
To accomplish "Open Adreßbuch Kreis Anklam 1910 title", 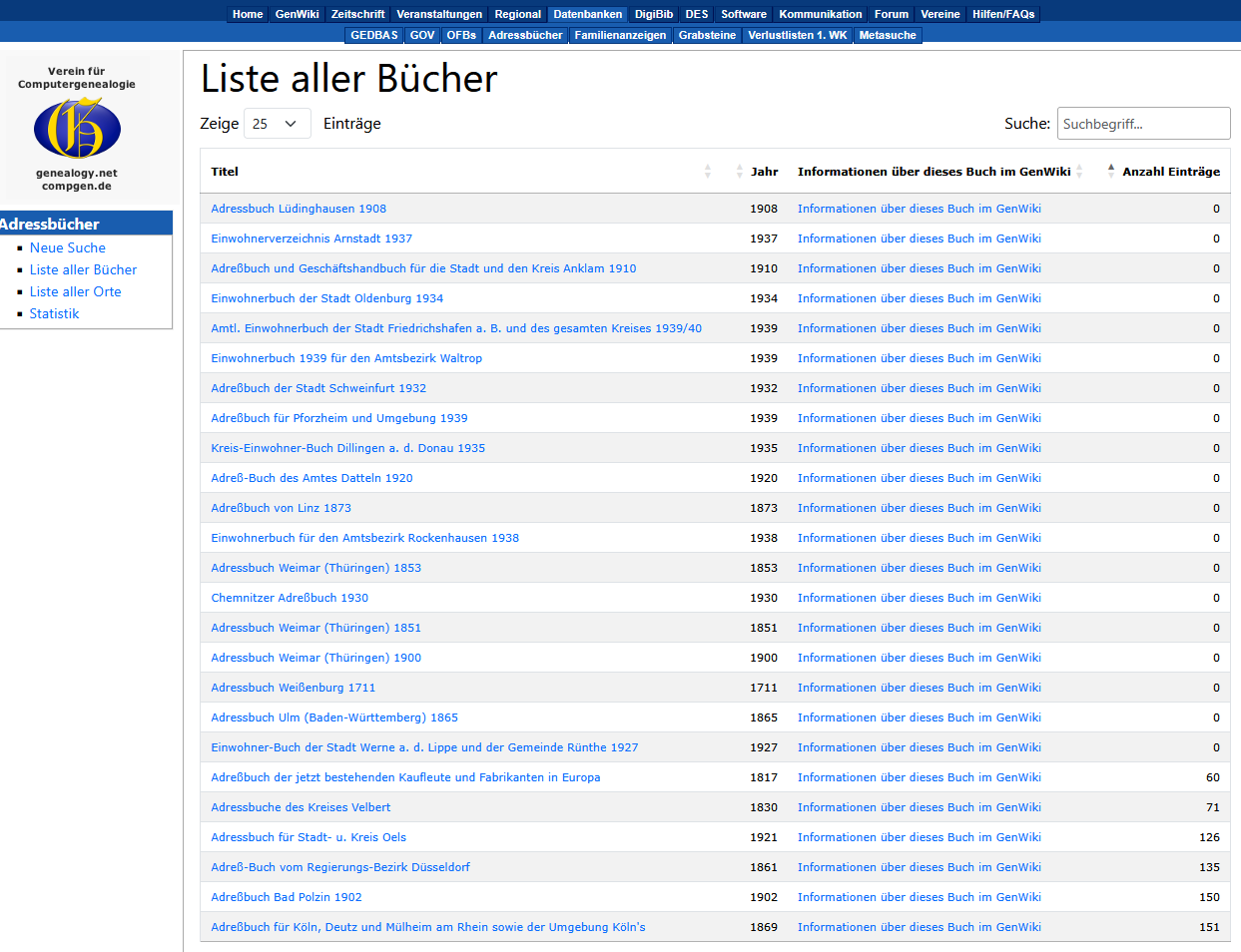I will pyautogui.click(x=423, y=268).
